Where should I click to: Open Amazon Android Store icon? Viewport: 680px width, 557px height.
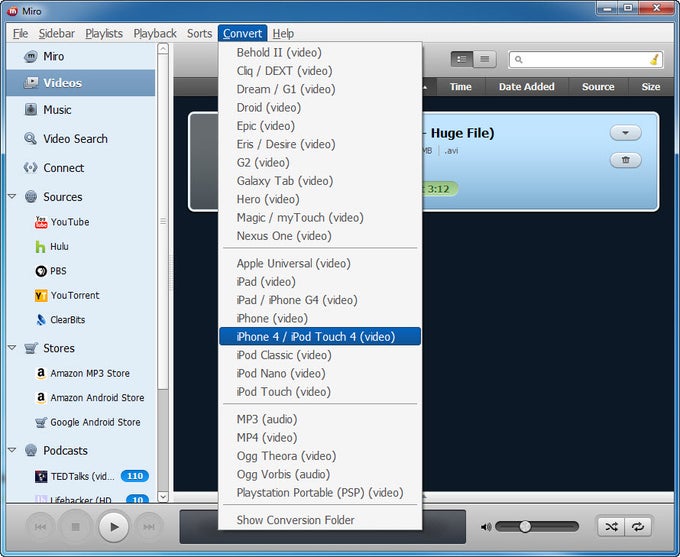[41, 397]
